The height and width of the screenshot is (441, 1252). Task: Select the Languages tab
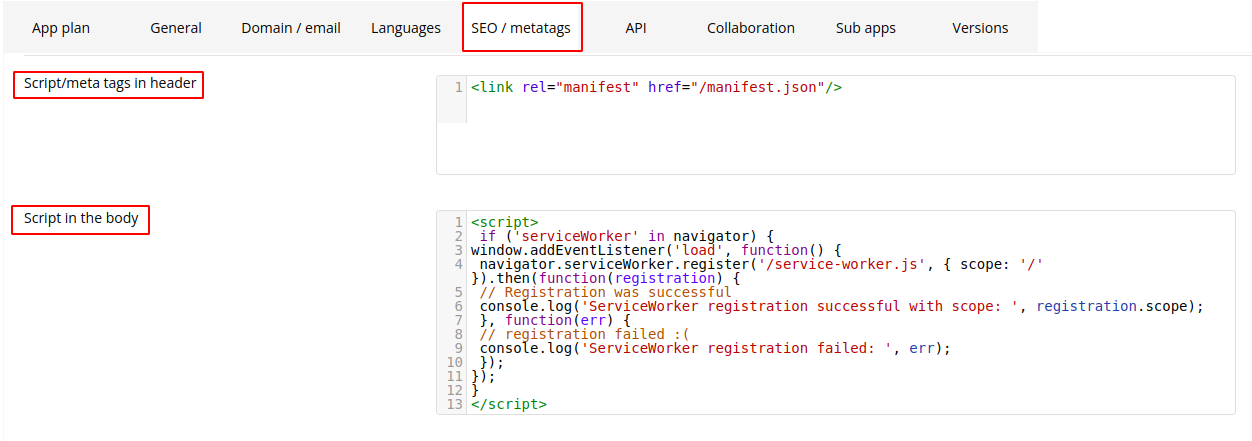tap(406, 28)
